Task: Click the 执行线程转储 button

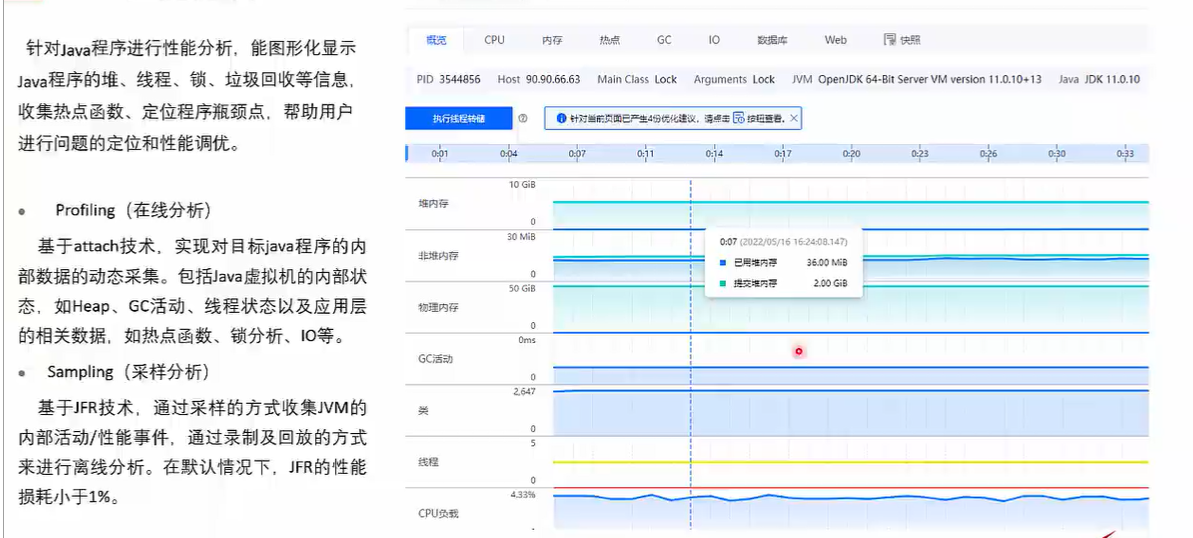Action: [x=459, y=119]
